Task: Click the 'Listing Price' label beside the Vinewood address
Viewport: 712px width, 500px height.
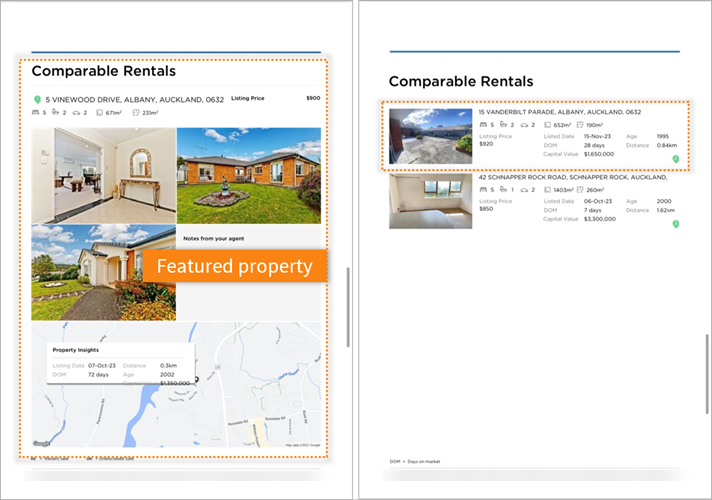Action: click(x=247, y=98)
